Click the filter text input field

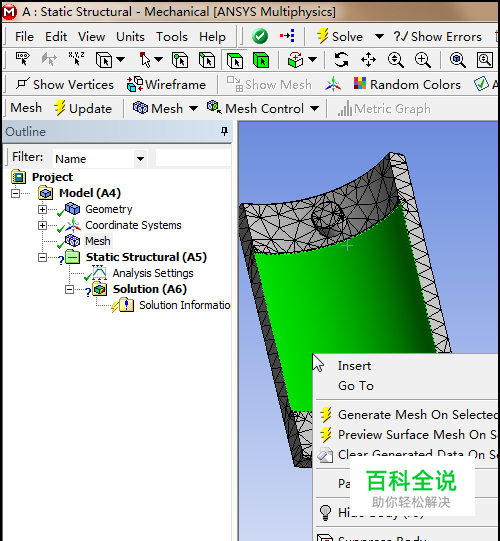pos(193,158)
